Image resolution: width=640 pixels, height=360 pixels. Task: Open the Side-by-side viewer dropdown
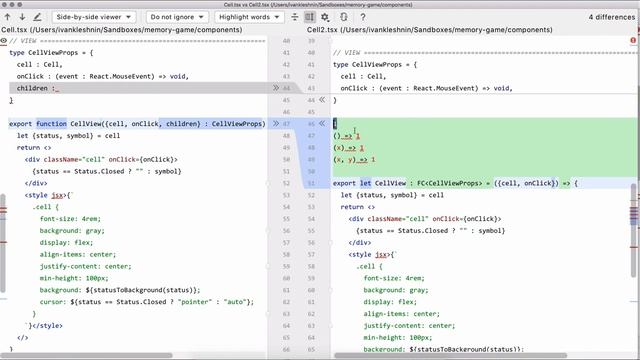coord(93,17)
